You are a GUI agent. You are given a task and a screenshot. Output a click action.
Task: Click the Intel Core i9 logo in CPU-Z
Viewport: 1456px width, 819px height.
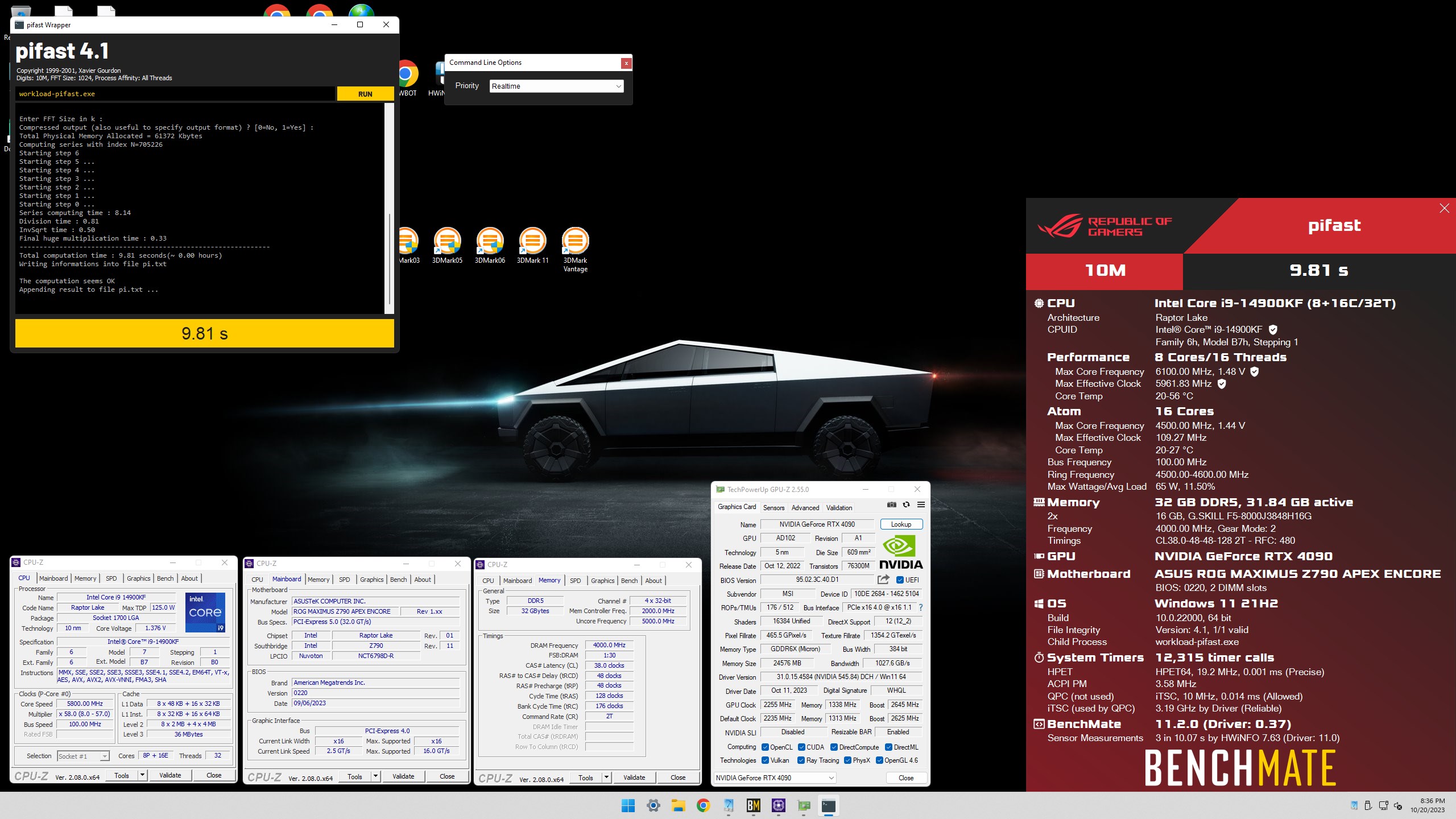click(x=205, y=612)
